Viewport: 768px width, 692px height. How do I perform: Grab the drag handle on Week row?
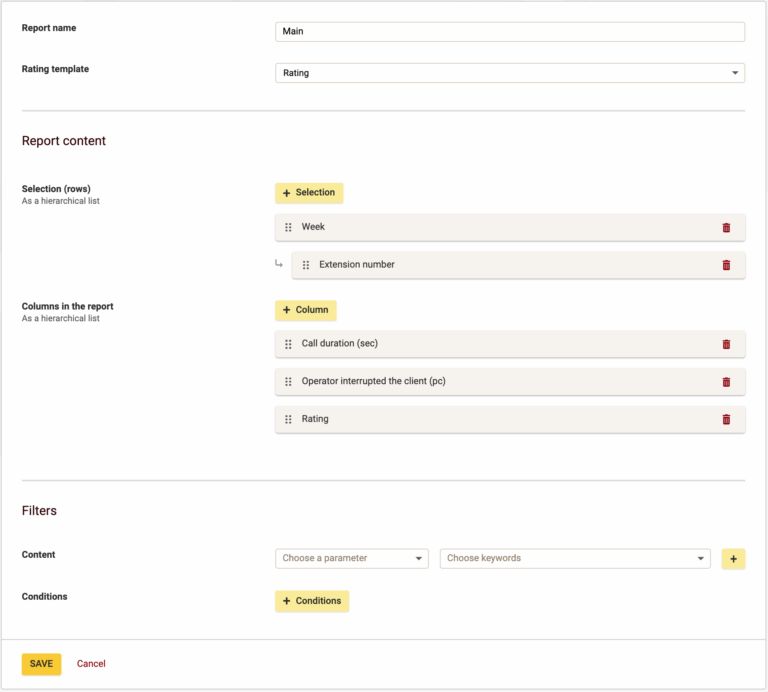point(288,228)
